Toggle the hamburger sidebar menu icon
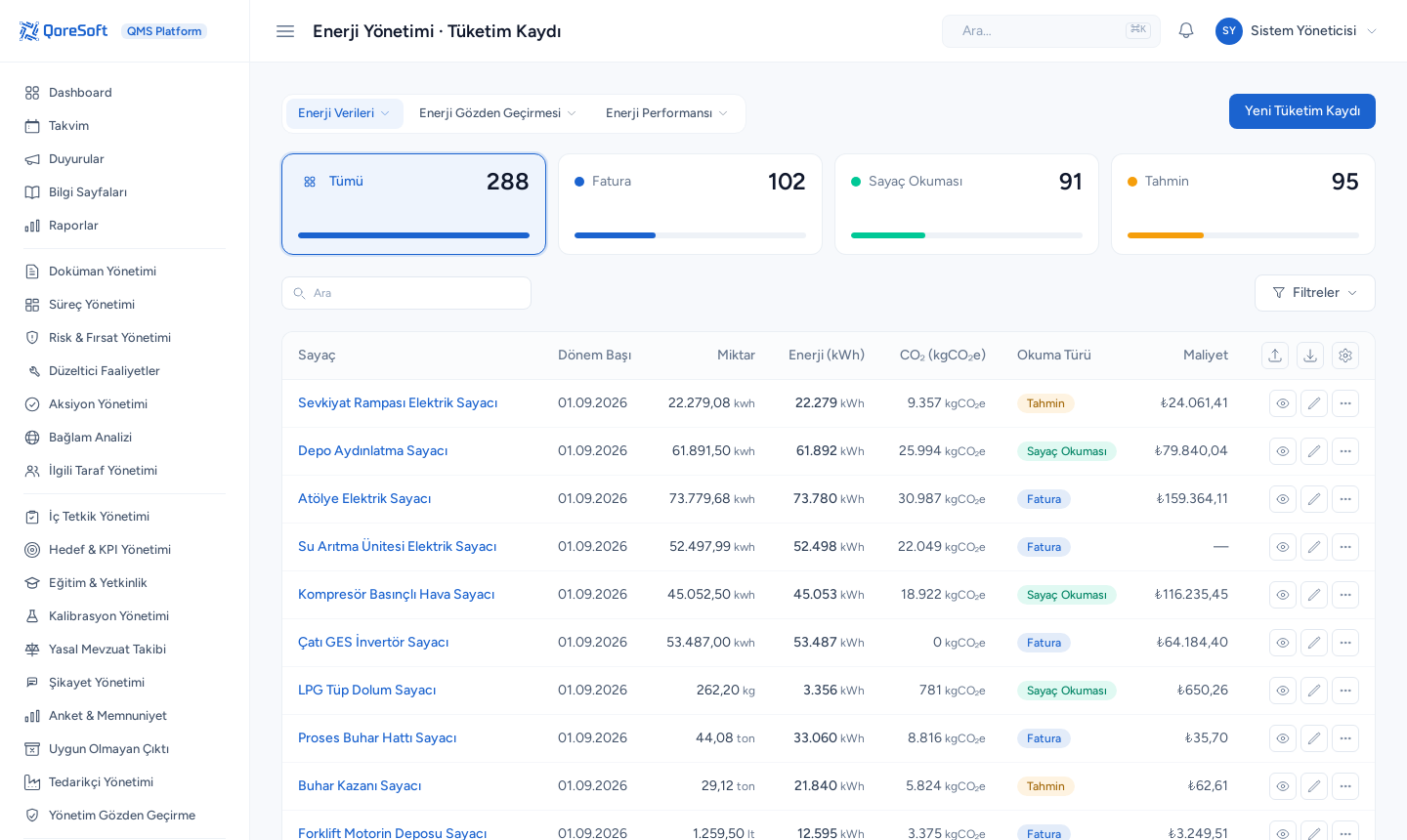 [285, 31]
